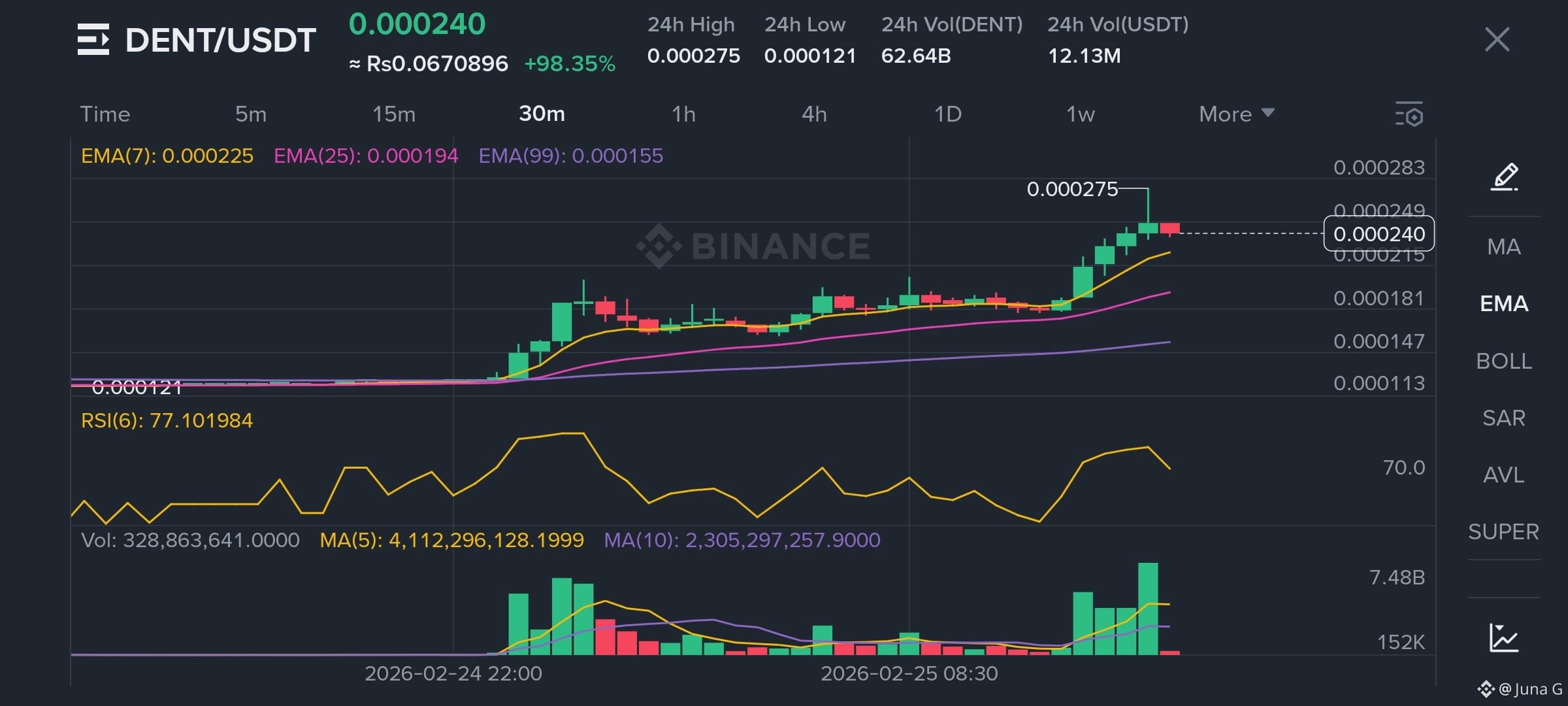
Task: Turn on the AVL indicator
Action: 1504,475
